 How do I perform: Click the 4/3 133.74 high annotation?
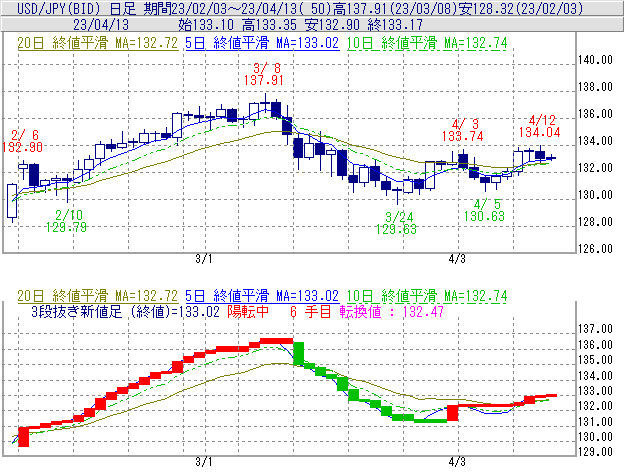[462, 130]
